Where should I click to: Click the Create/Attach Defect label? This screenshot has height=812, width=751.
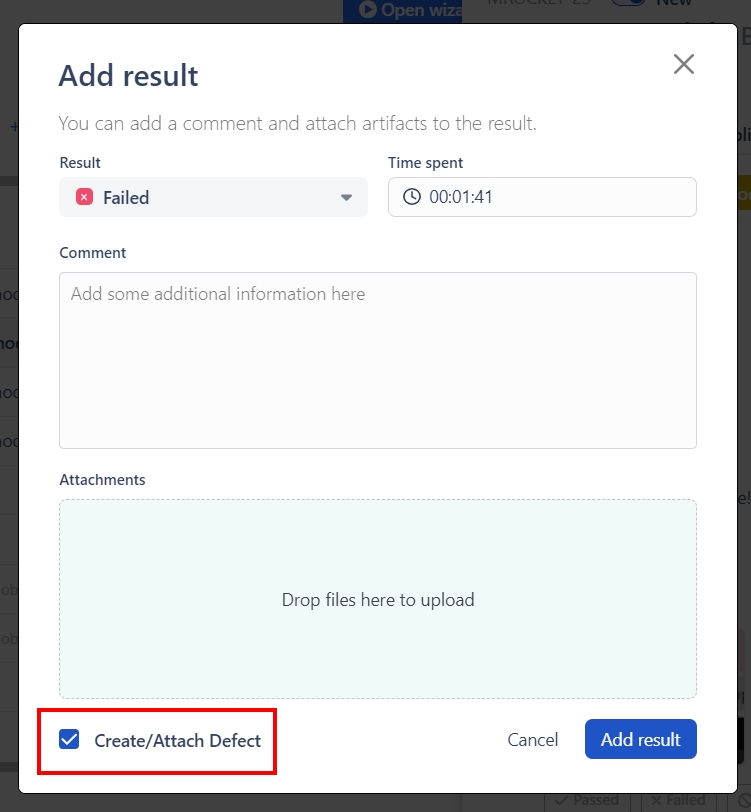pyautogui.click(x=177, y=741)
